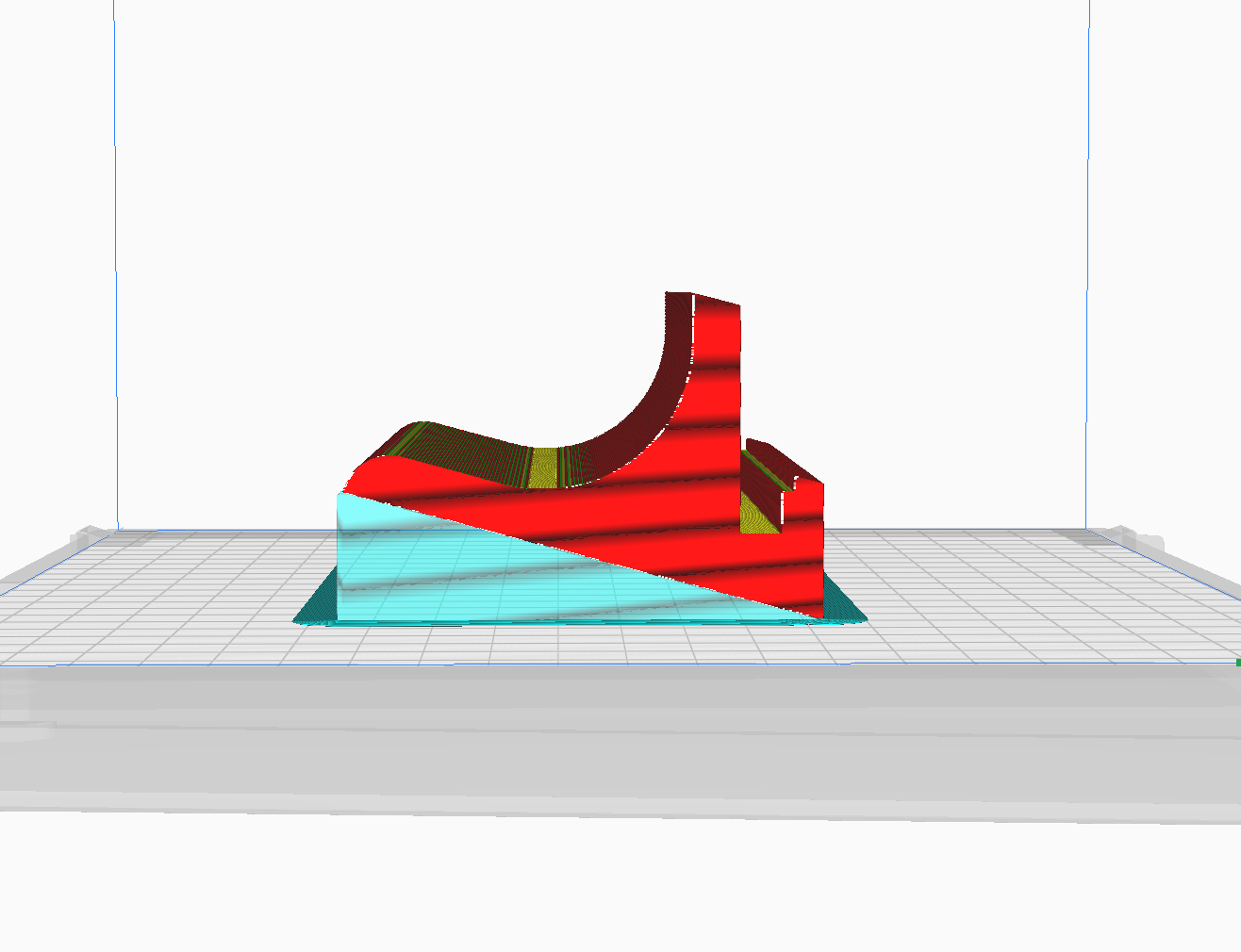Viewport: 1241px width, 952px height.
Task: Click the build plate grid right of the model
Action: (x=990, y=594)
